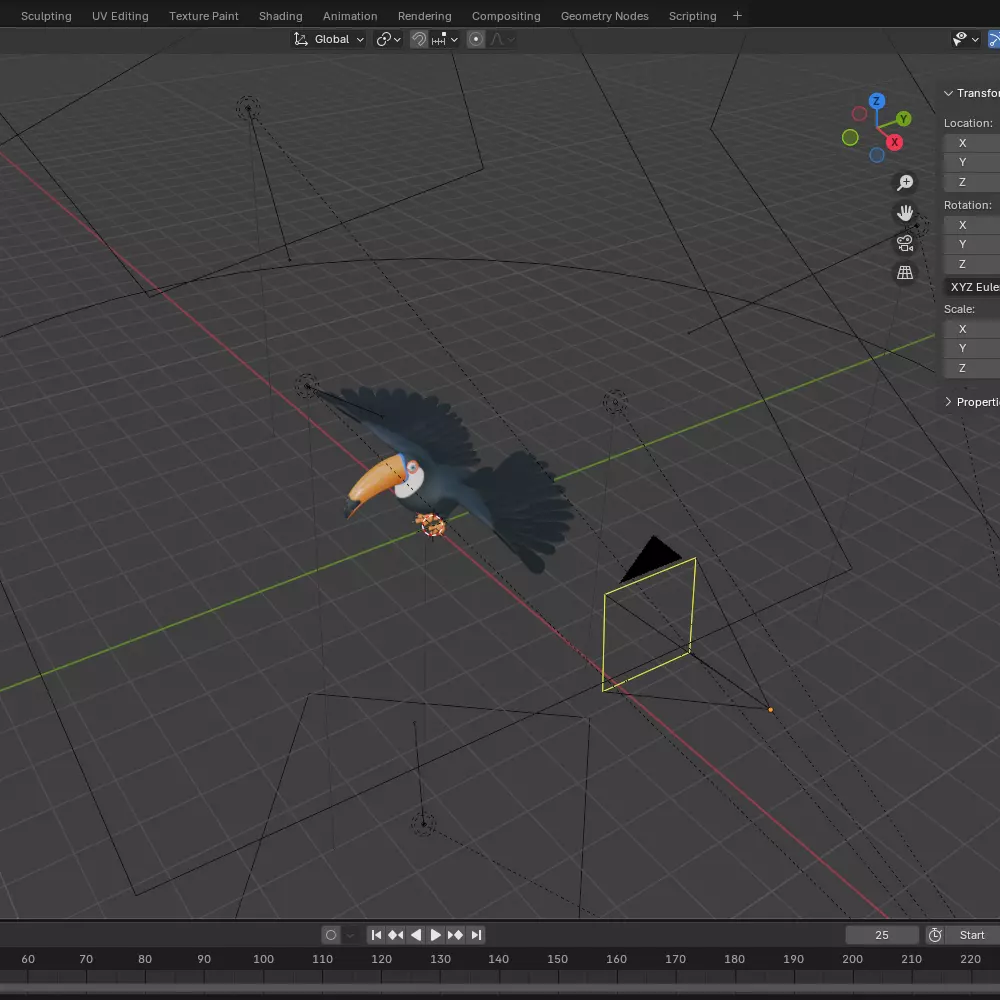1000x1000 pixels.
Task: Open object visibility and selectability dropdown
Action: pyautogui.click(x=965, y=40)
